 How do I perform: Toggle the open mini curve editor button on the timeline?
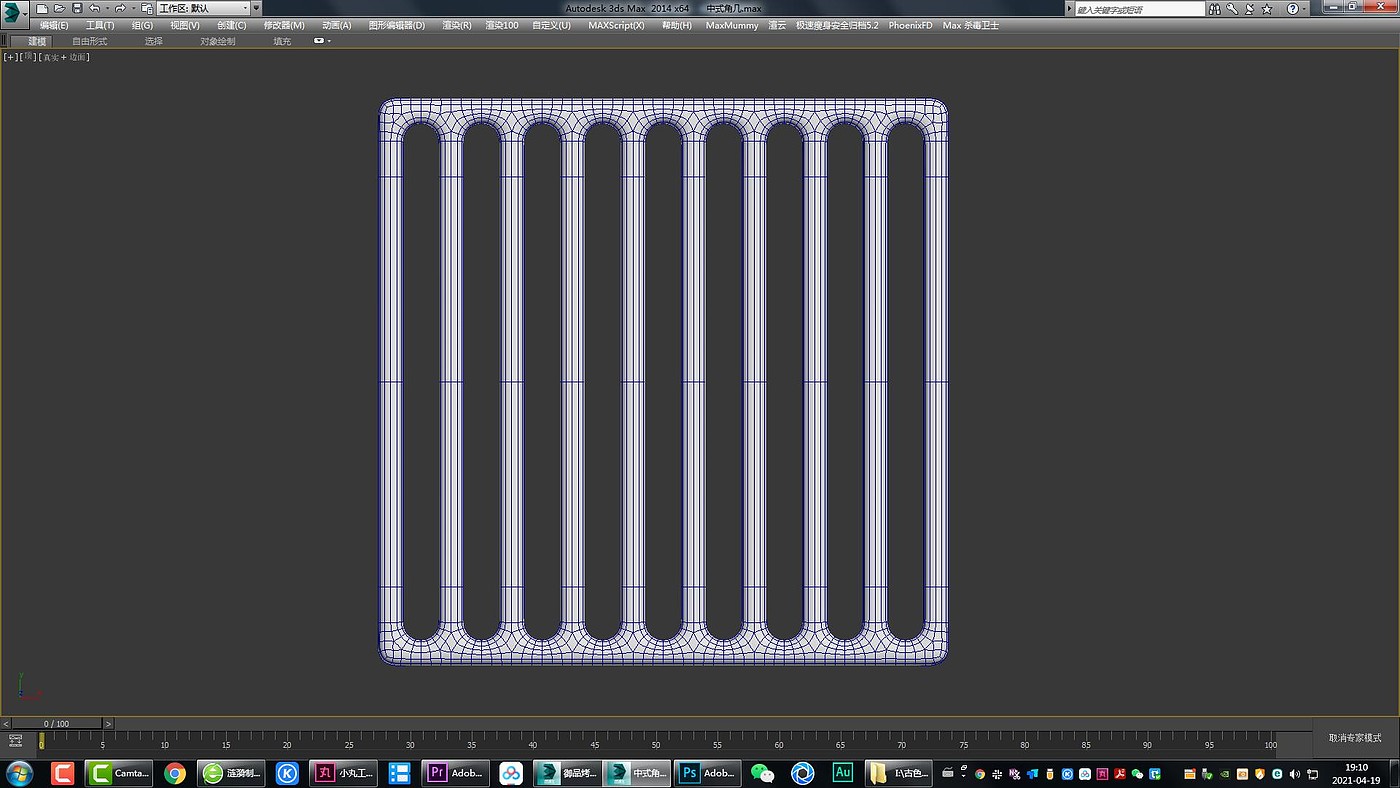pos(15,741)
